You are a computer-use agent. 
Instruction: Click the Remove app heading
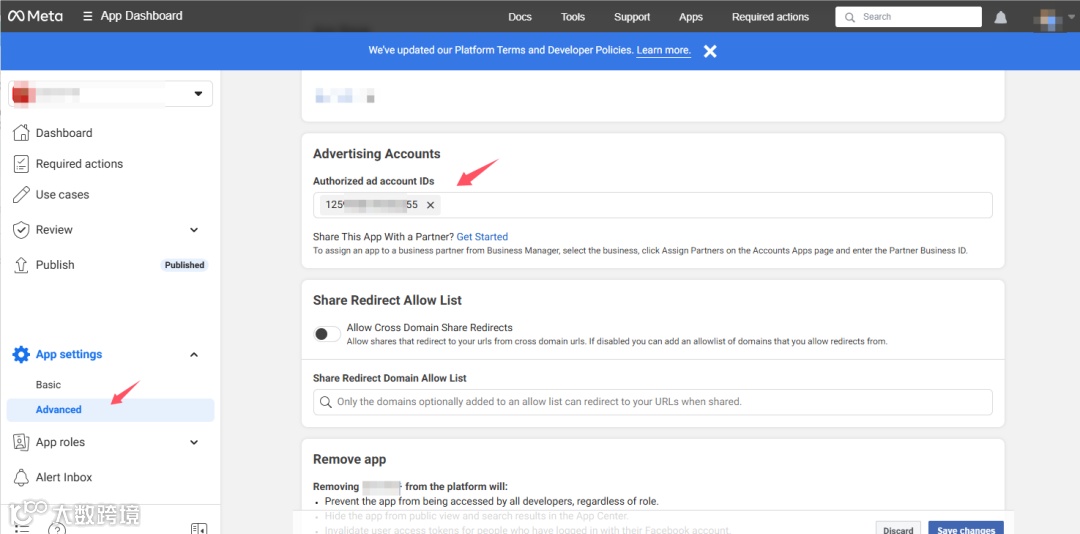pyautogui.click(x=349, y=460)
